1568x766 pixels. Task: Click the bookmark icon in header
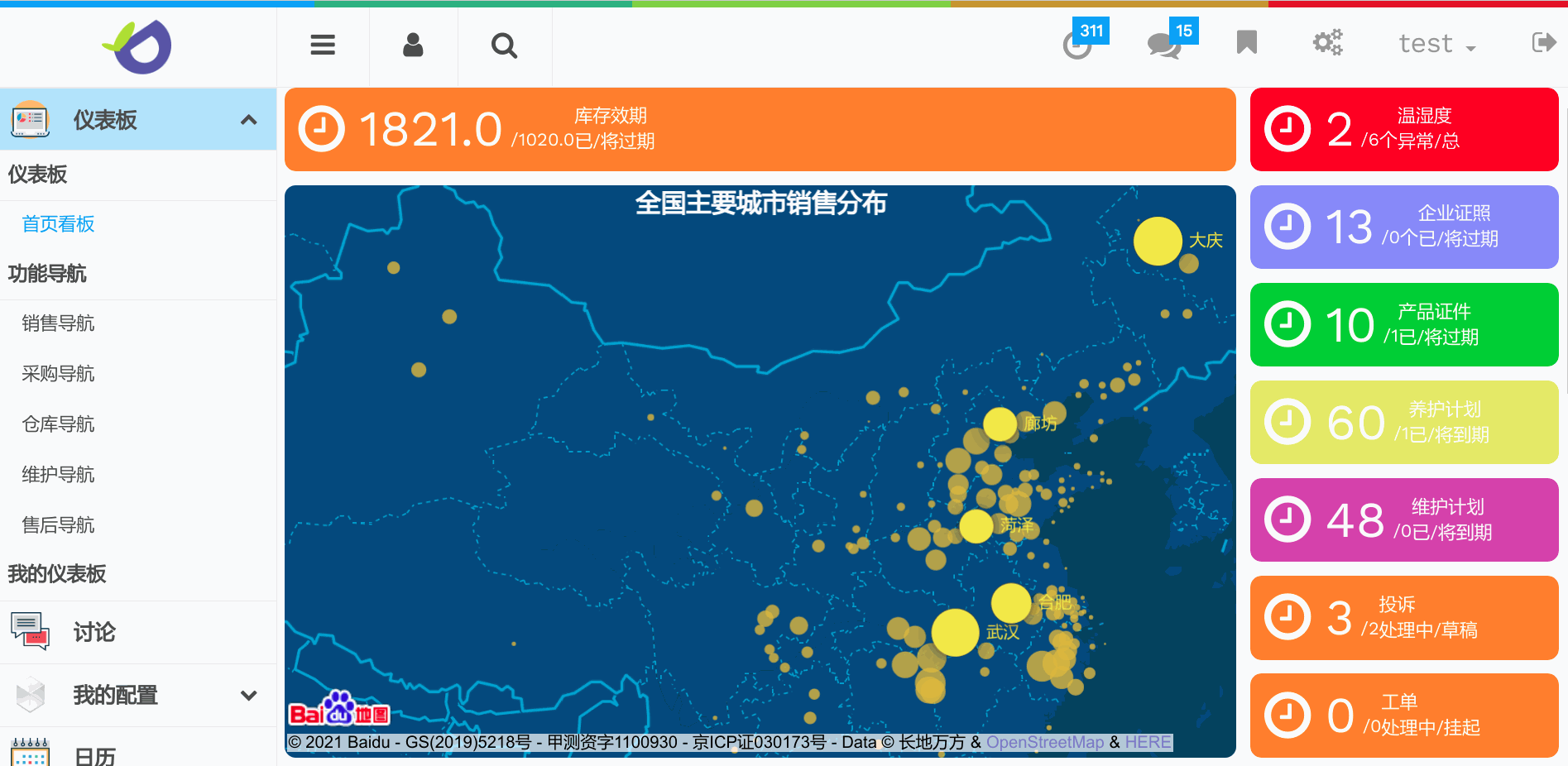click(x=1246, y=42)
